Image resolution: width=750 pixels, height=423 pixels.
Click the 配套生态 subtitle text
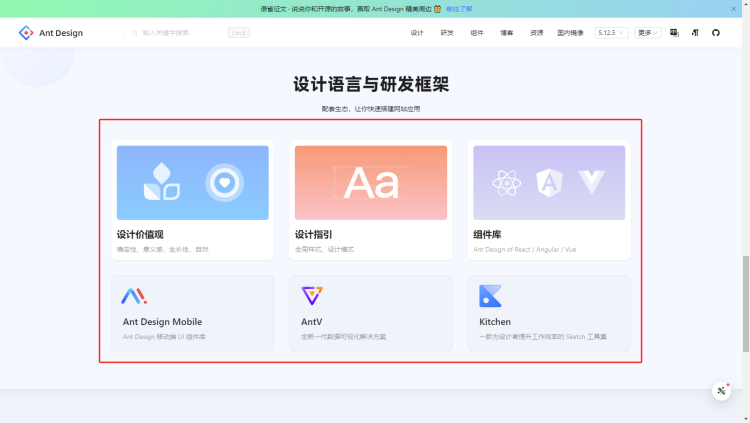point(371,109)
